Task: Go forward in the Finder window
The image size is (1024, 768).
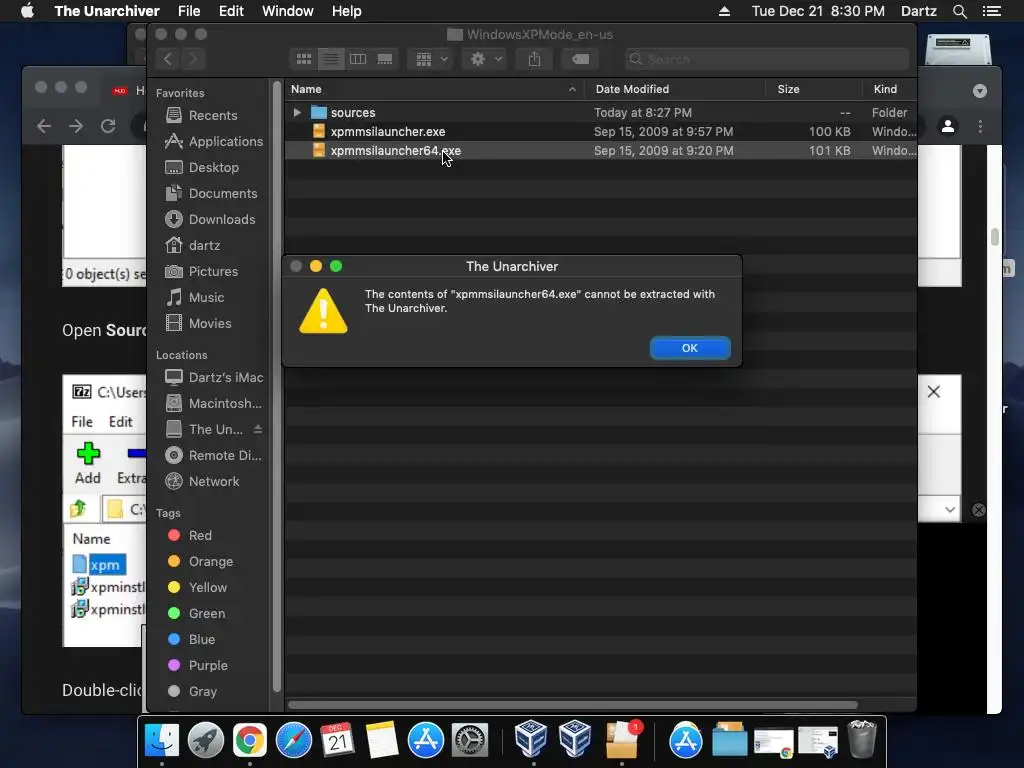Action: pyautogui.click(x=193, y=59)
